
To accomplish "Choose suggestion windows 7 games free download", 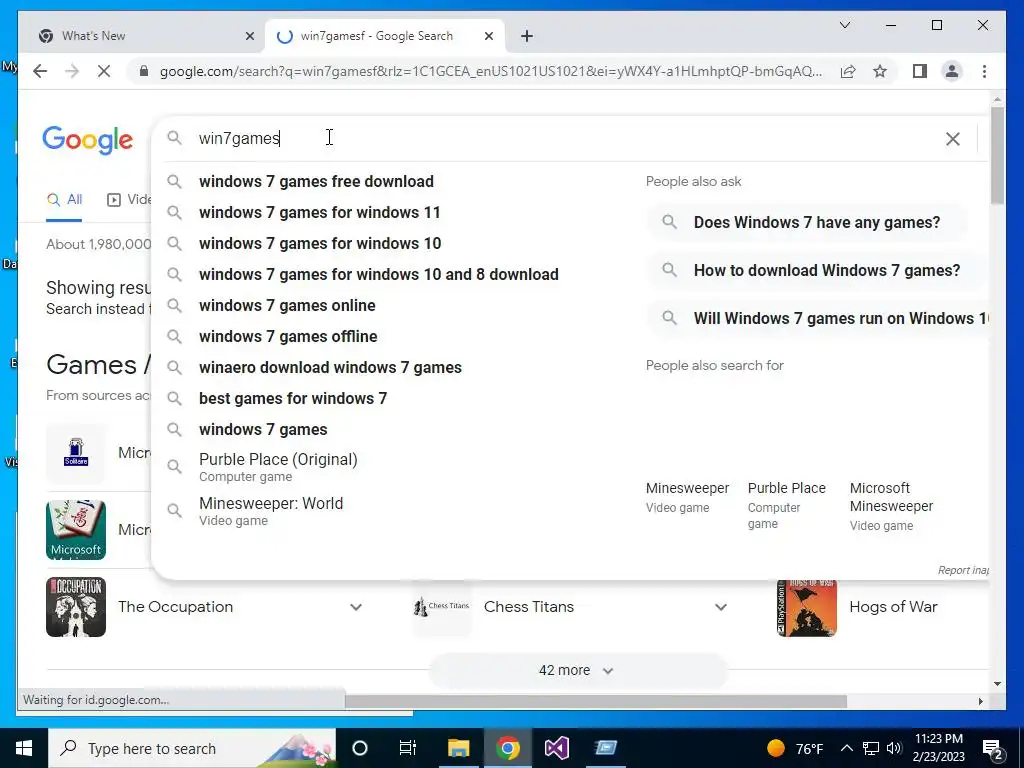I will [316, 182].
